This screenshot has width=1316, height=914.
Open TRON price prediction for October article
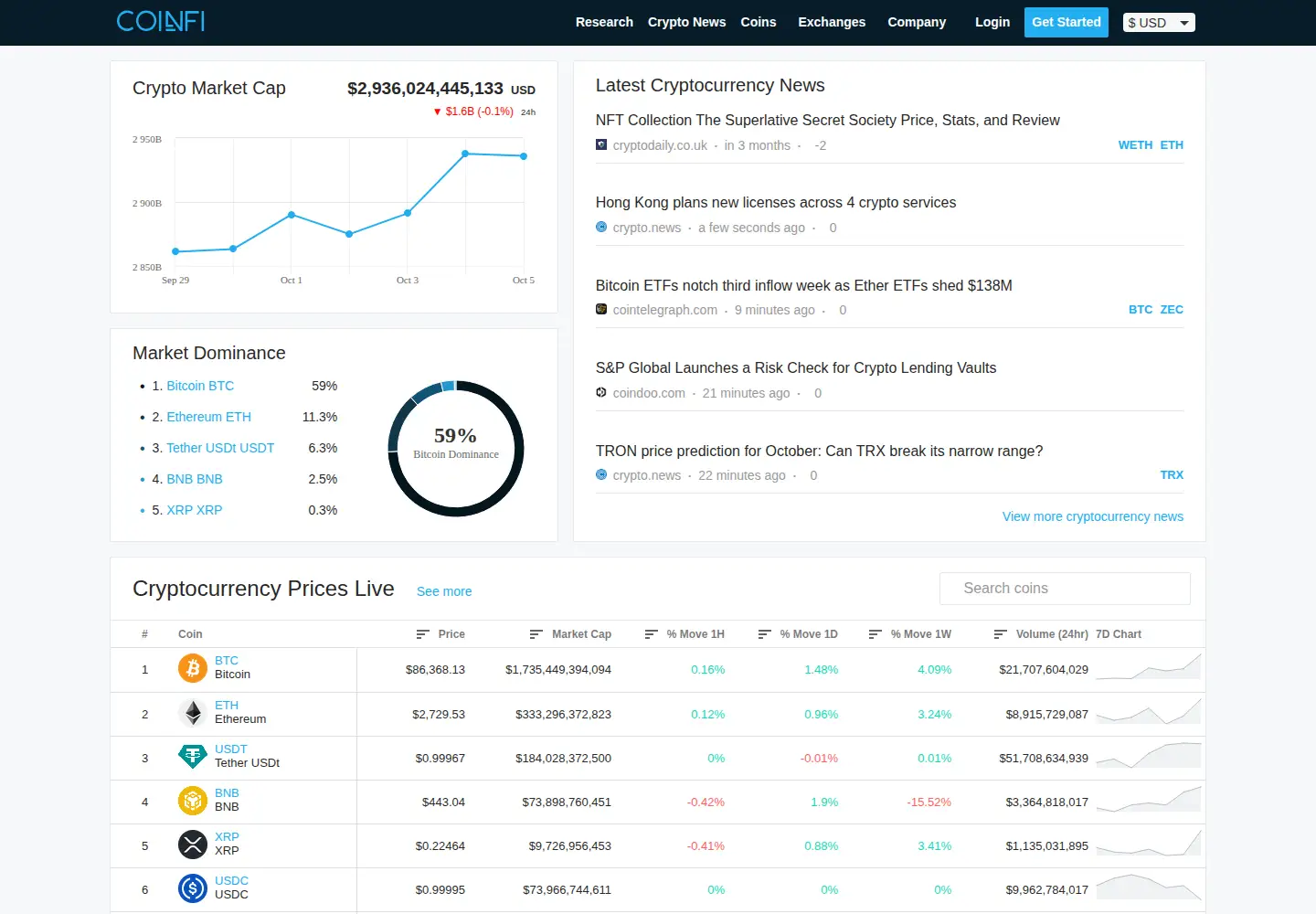tap(819, 451)
